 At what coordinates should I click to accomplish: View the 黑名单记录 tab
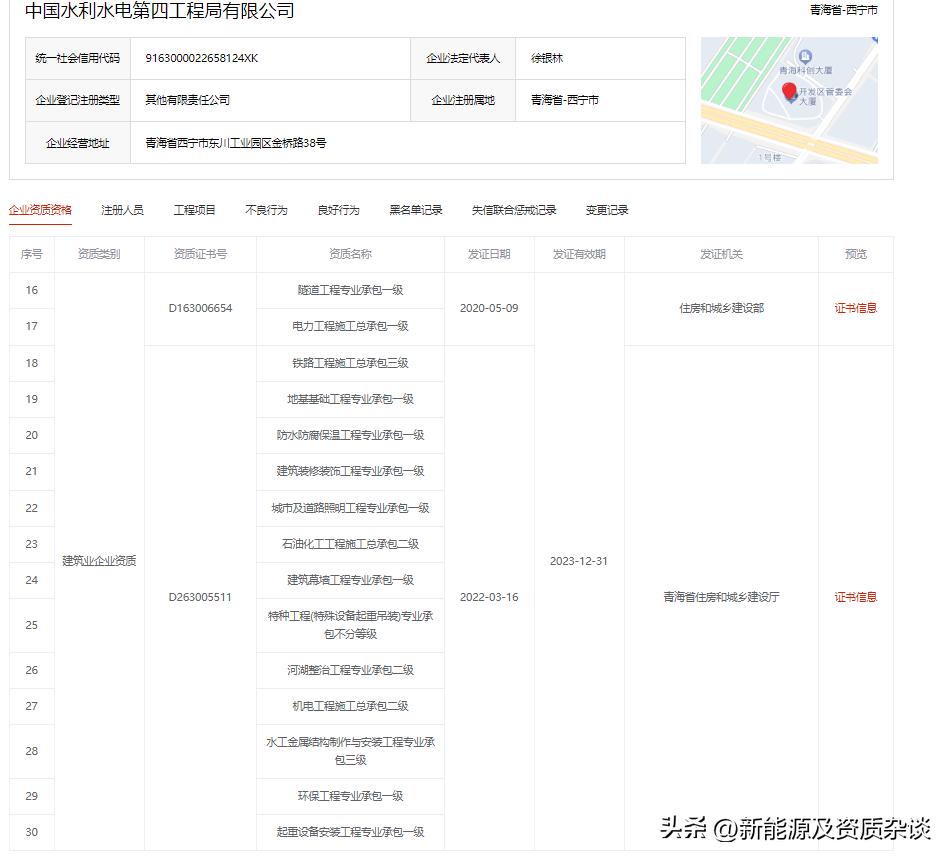click(415, 210)
